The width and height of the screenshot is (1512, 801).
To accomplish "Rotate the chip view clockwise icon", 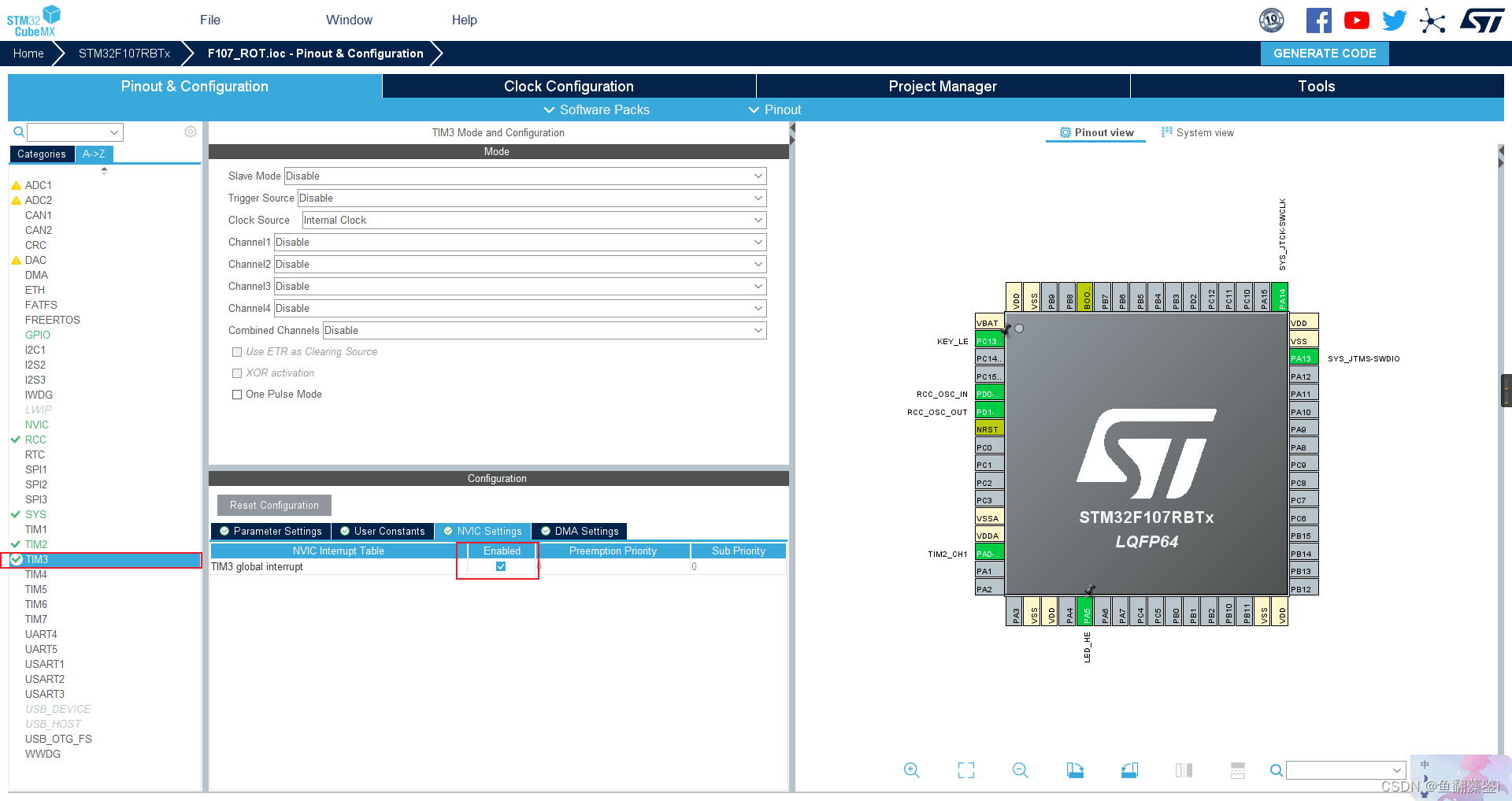I will [1075, 770].
